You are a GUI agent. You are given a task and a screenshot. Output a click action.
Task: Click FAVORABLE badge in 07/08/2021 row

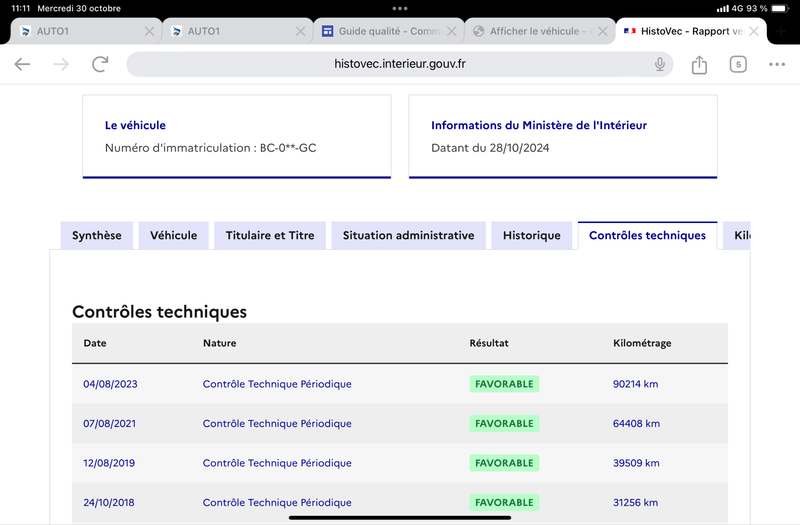coord(504,423)
